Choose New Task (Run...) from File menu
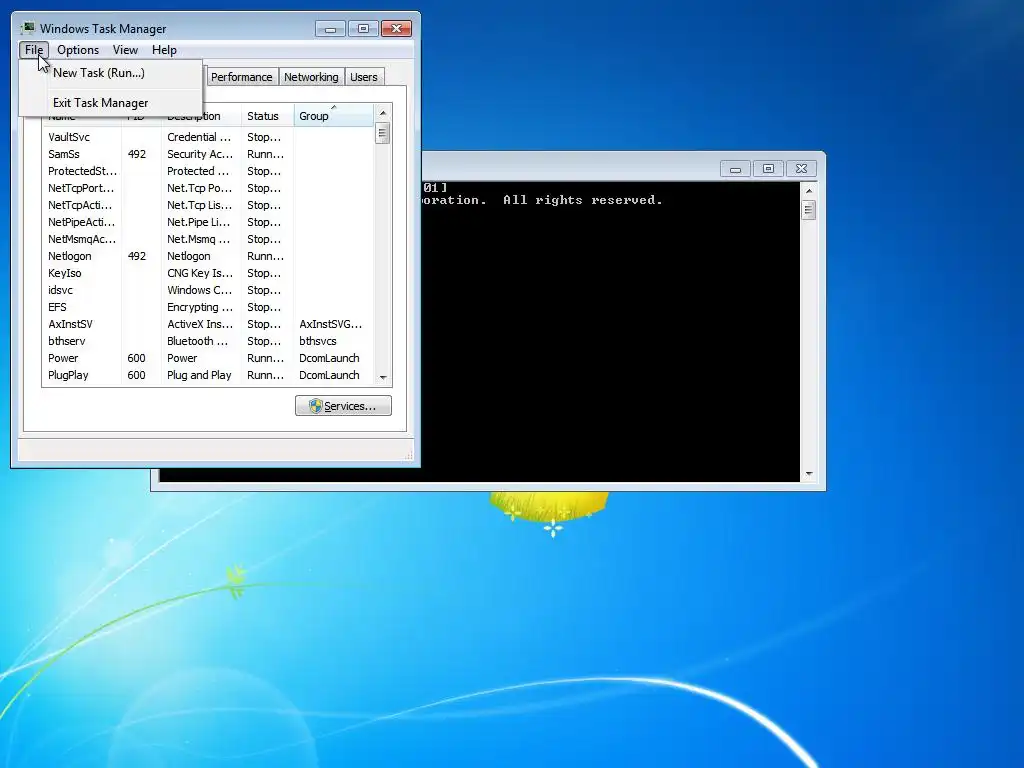The image size is (1024, 768). click(x=99, y=72)
